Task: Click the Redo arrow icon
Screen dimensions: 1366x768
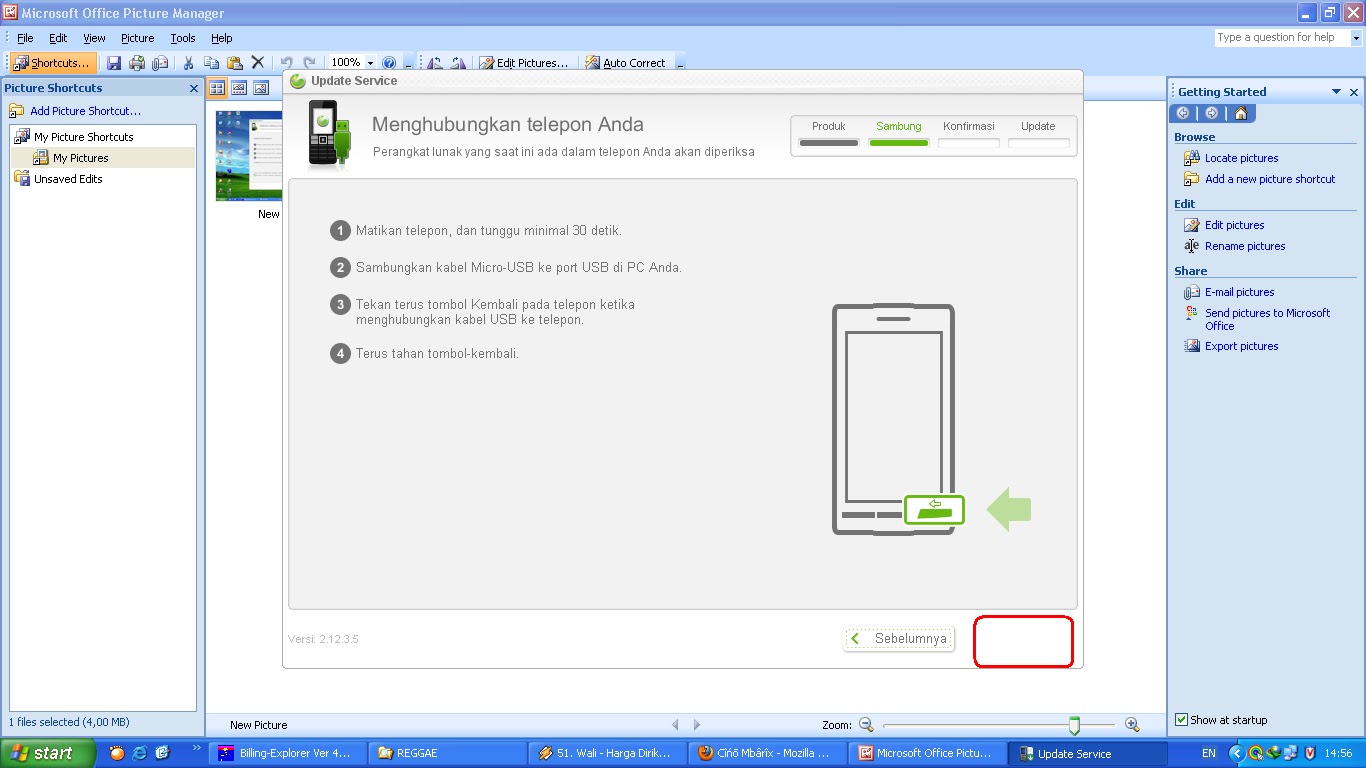Action: [310, 62]
